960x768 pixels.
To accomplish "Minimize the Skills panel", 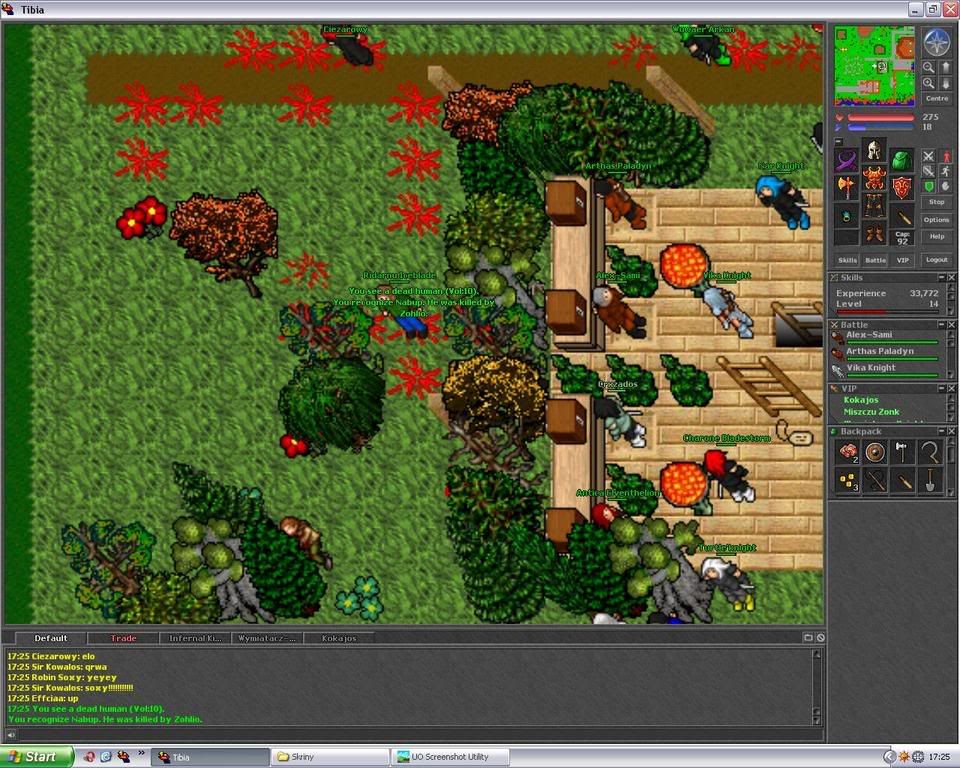I will click(942, 277).
